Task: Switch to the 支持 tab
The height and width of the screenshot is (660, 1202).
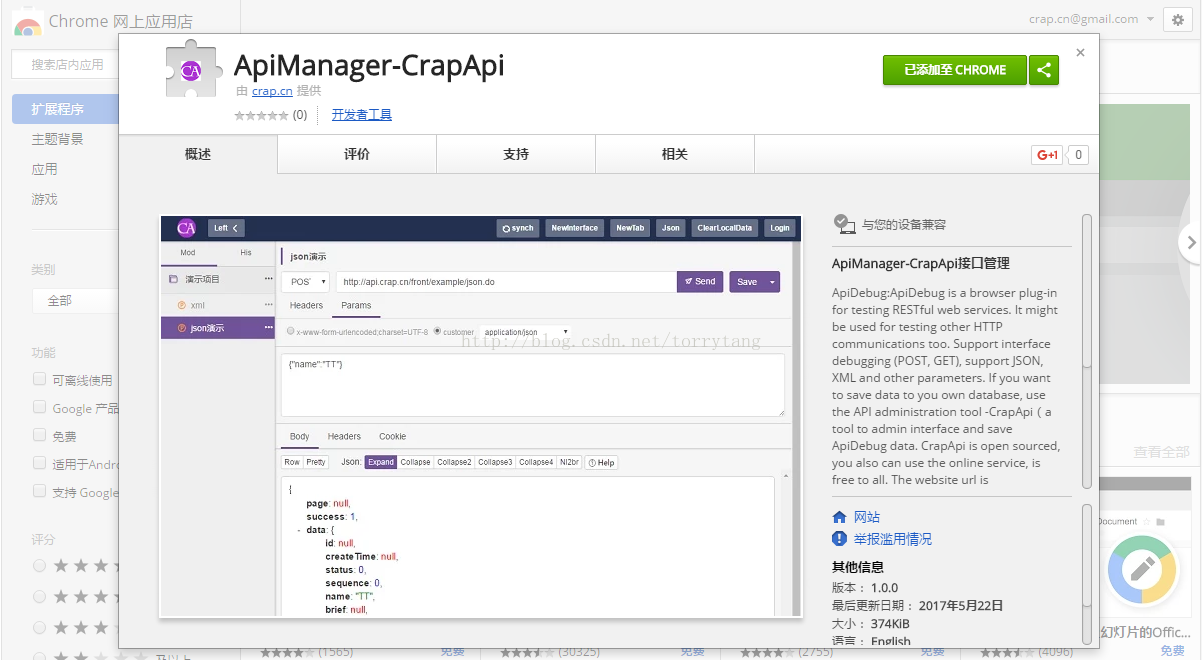Action: pyautogui.click(x=516, y=155)
